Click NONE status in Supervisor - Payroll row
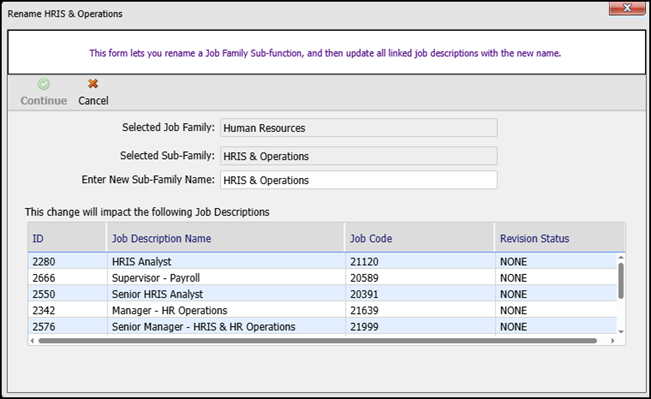The width and height of the screenshot is (651, 399). [x=513, y=278]
